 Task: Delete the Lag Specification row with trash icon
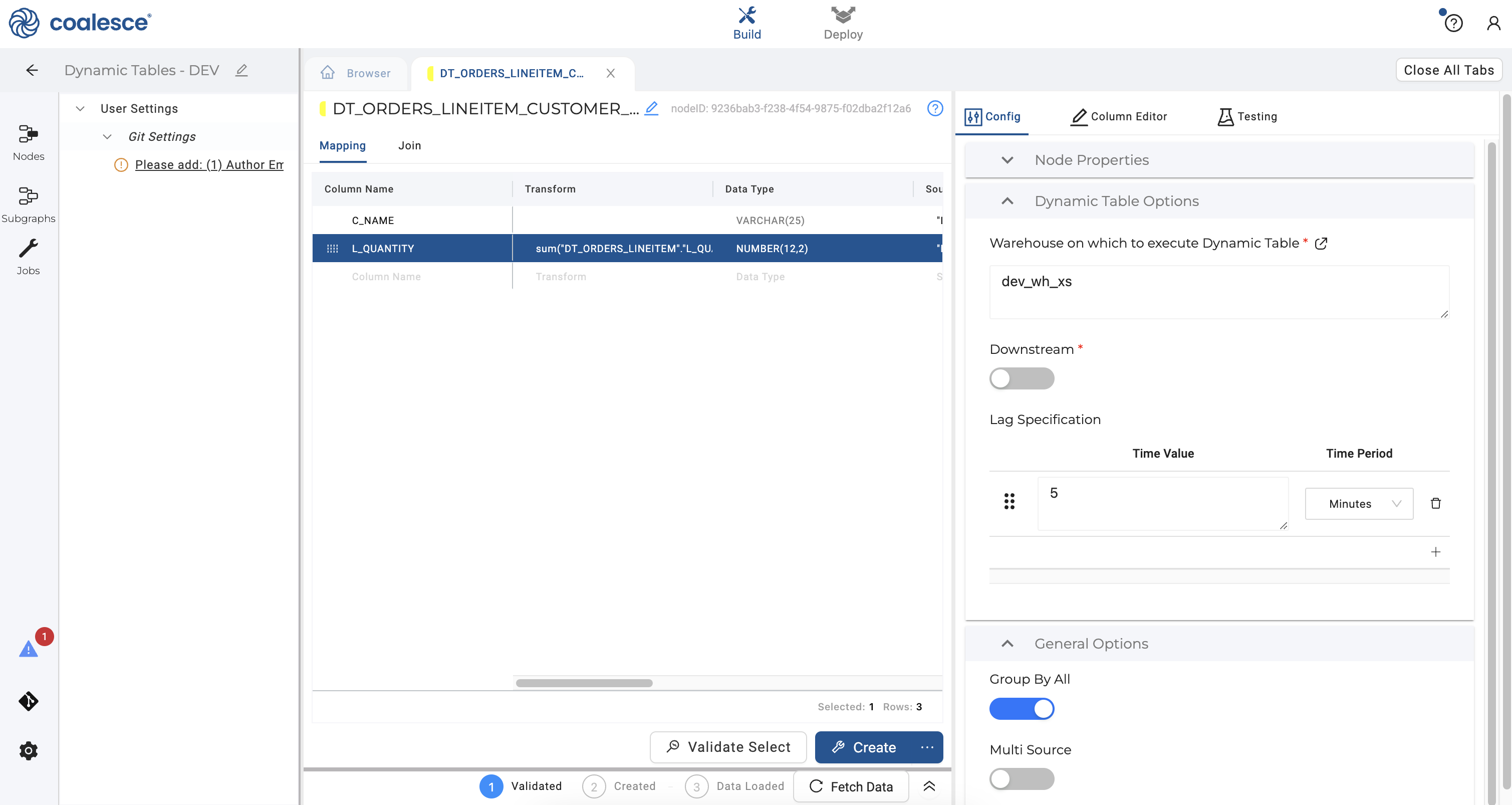1435,503
